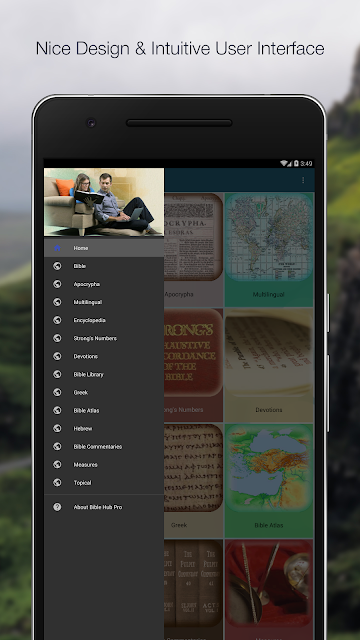360x640 pixels.
Task: Open the Bible Atlas map thumbnail
Action: 269,468
